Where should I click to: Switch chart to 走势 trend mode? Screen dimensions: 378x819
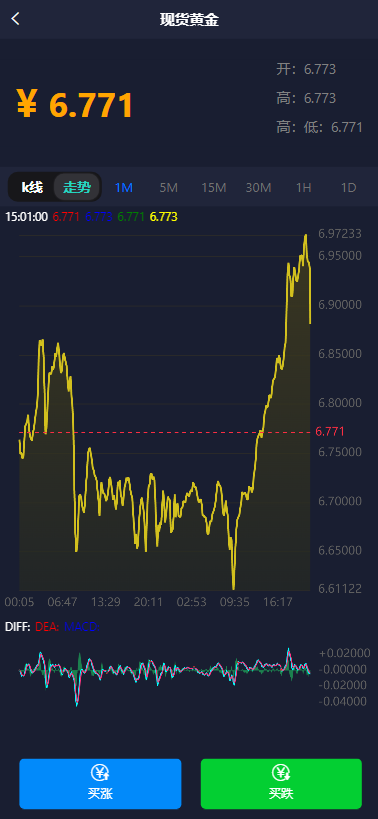(77, 187)
